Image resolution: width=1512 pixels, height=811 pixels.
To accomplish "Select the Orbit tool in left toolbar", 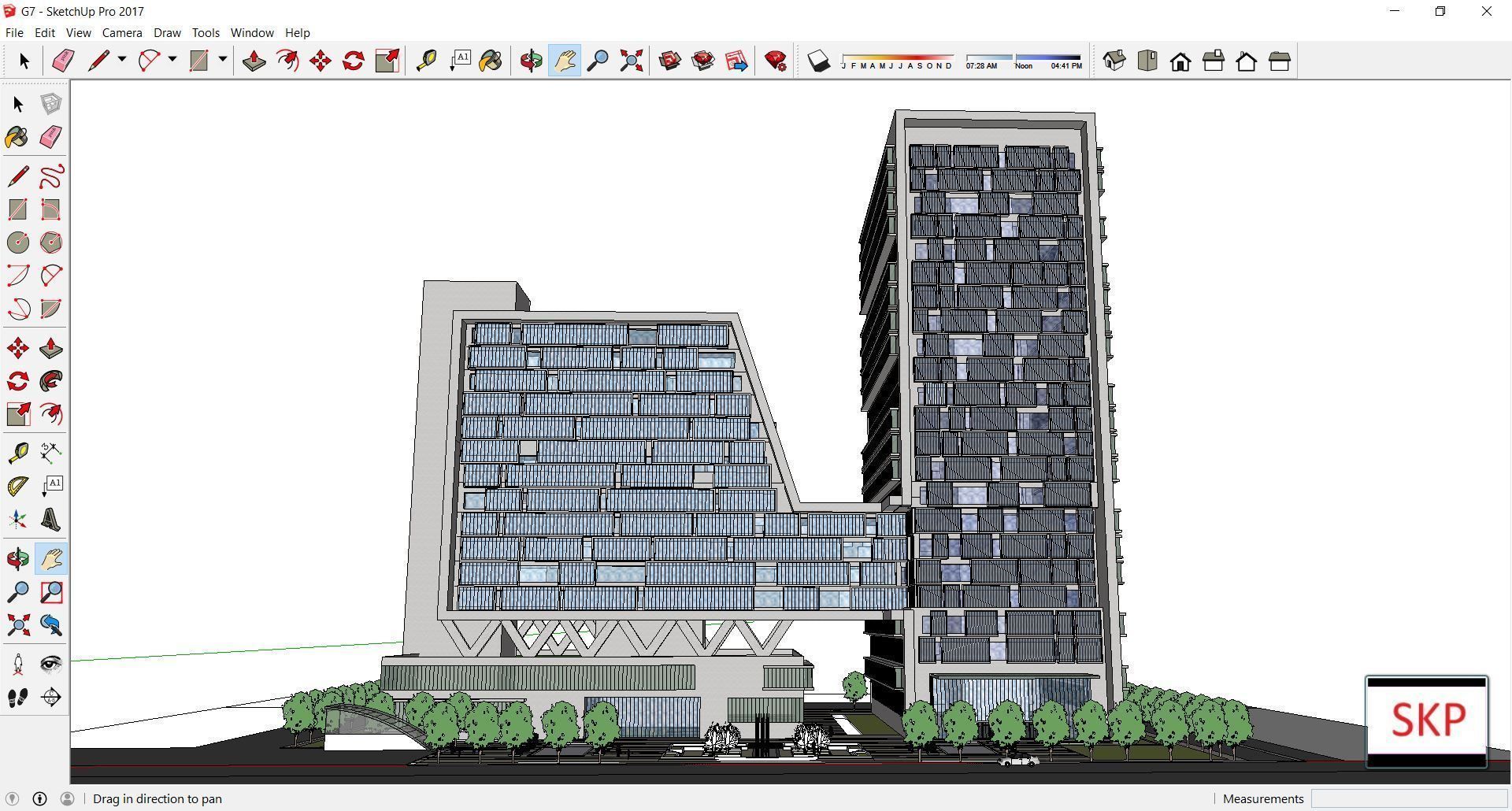I will 18,559.
